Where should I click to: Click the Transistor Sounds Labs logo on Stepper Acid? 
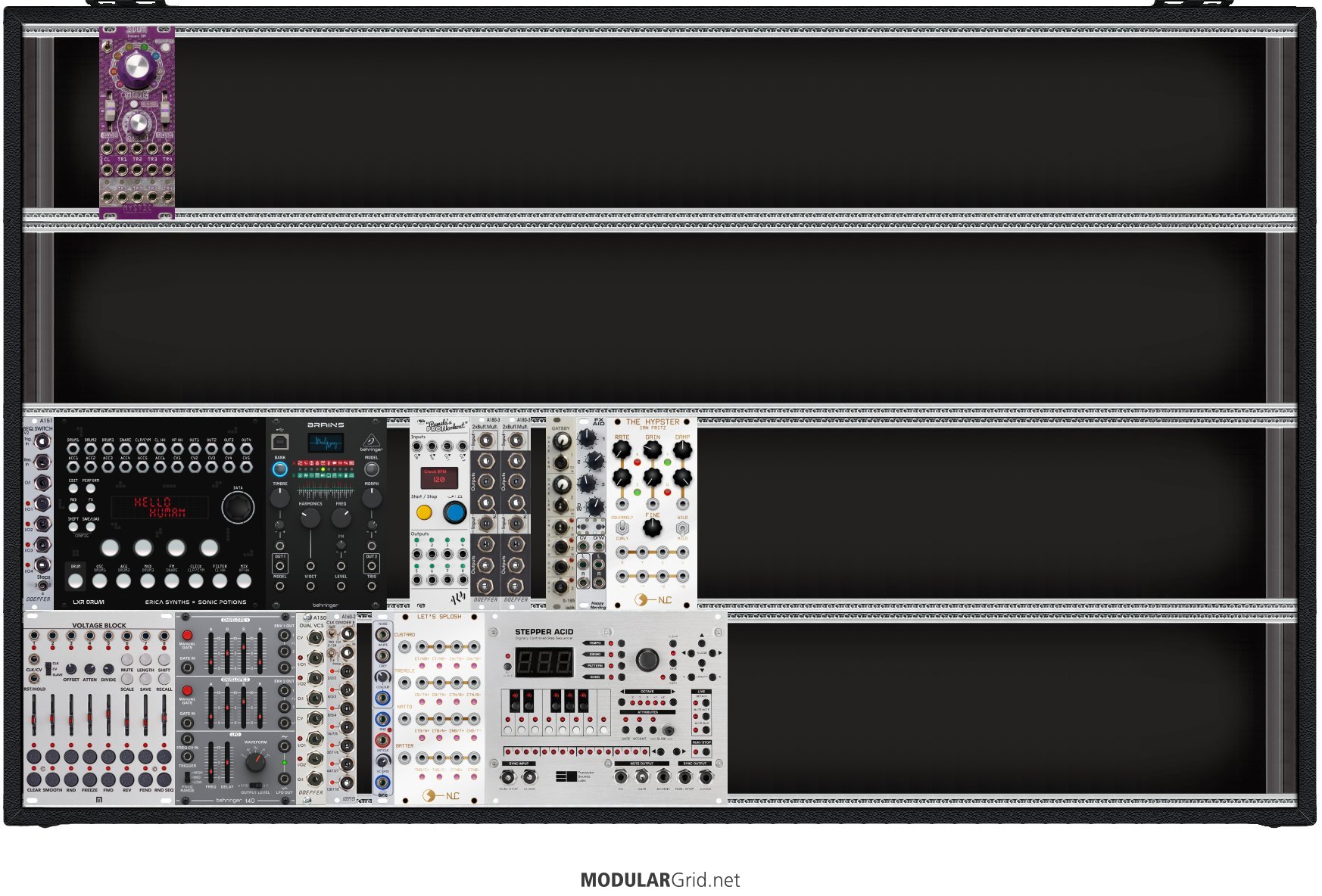[x=573, y=776]
